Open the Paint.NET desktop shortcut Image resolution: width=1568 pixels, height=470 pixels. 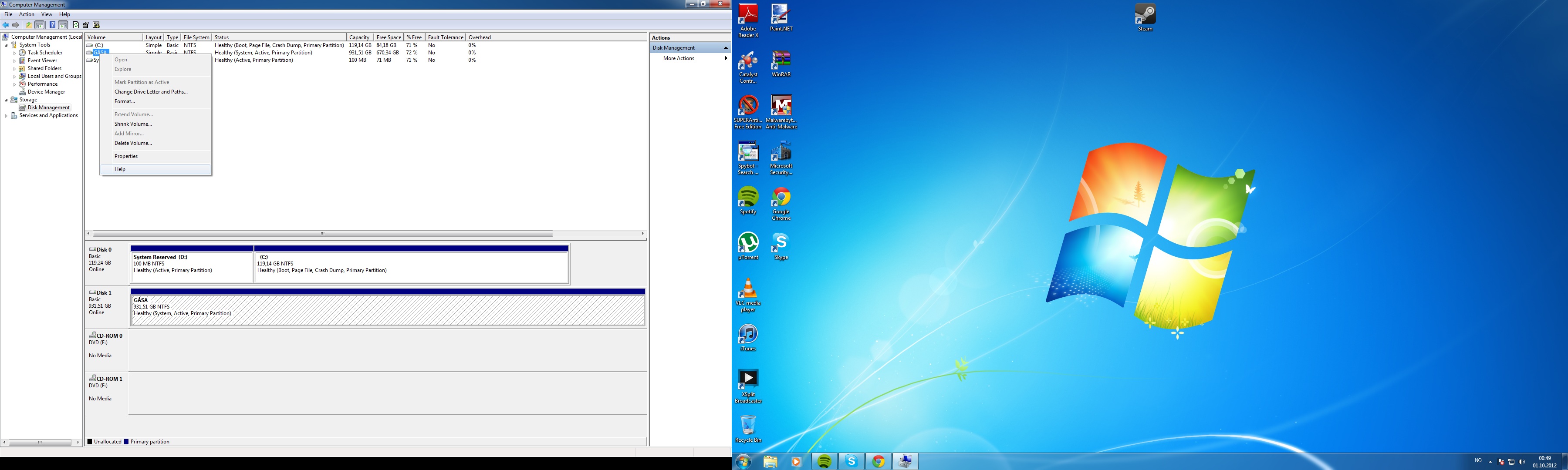781,18
